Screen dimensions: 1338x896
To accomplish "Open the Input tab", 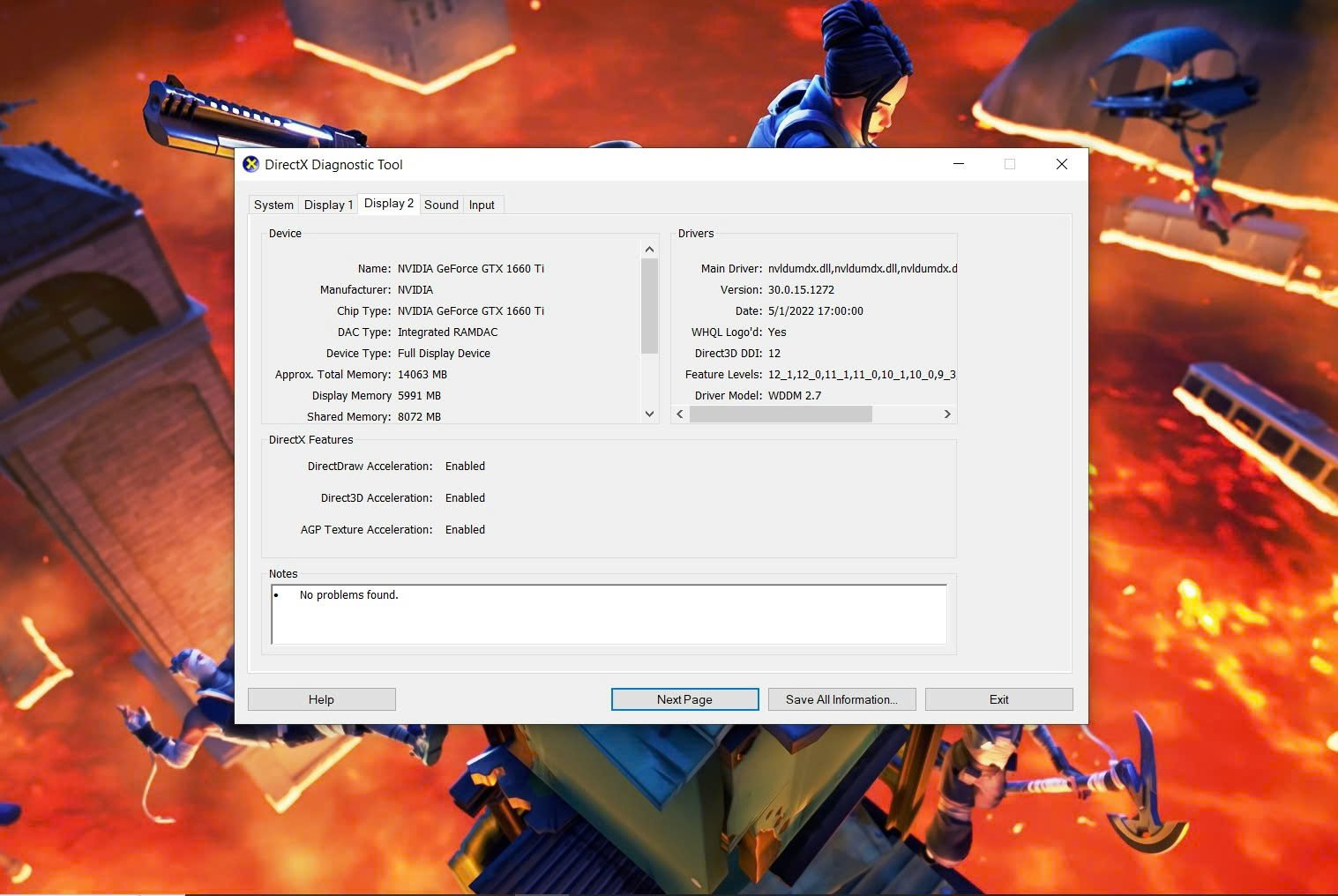I will [482, 205].
